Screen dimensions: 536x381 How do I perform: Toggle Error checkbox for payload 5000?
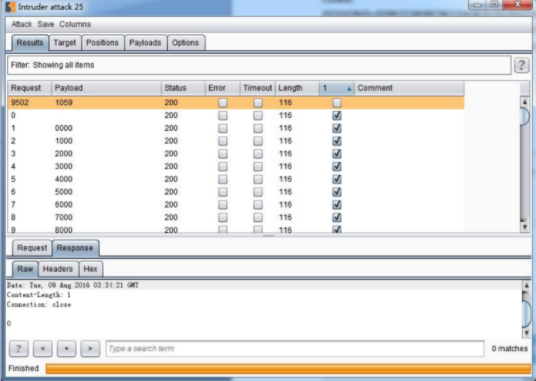[x=223, y=192]
